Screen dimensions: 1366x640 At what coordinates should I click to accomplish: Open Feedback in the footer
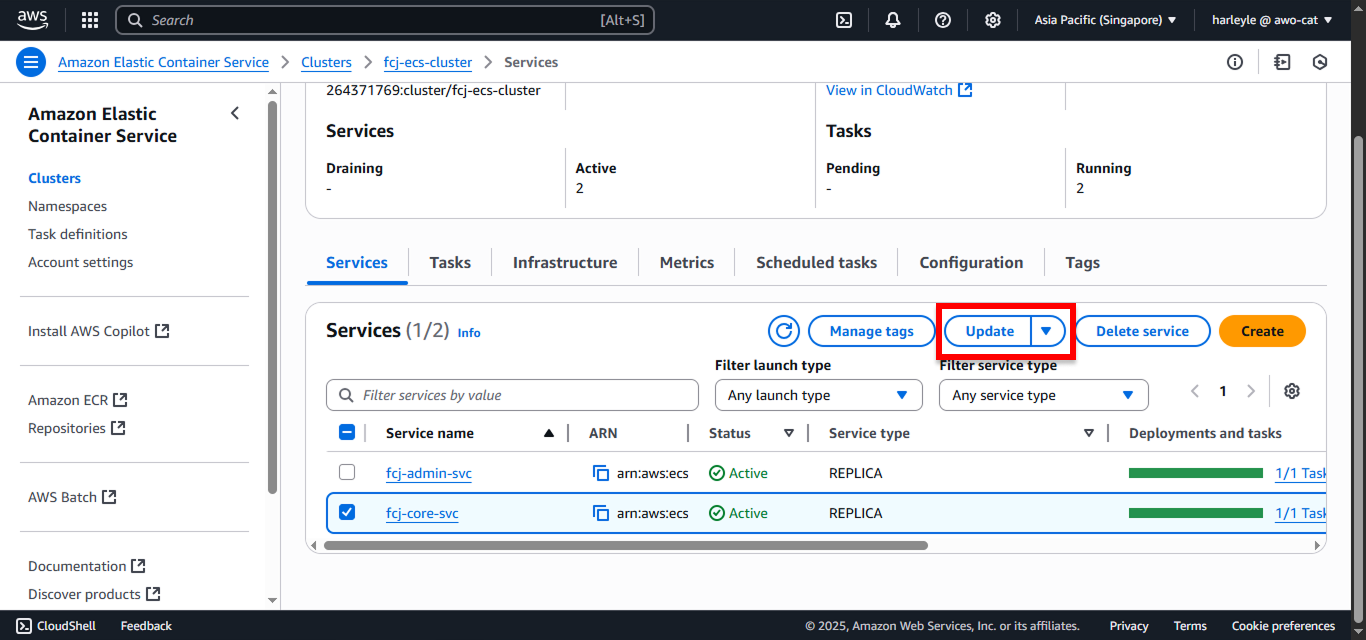click(146, 626)
